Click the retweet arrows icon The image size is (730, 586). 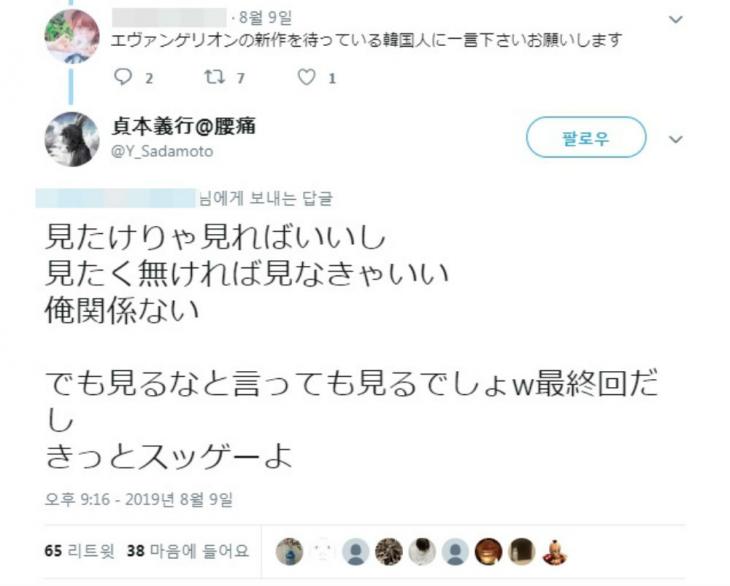pos(215,77)
